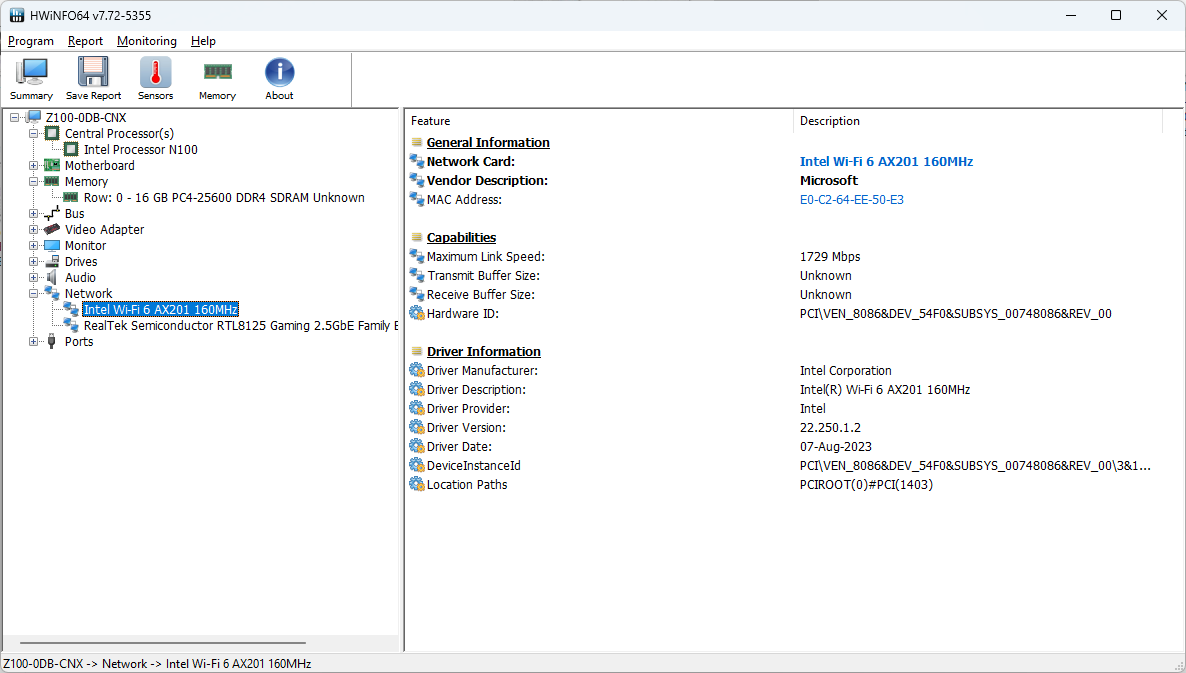This screenshot has width=1186, height=673.
Task: Click the Driver Version gear icon
Action: [x=417, y=427]
